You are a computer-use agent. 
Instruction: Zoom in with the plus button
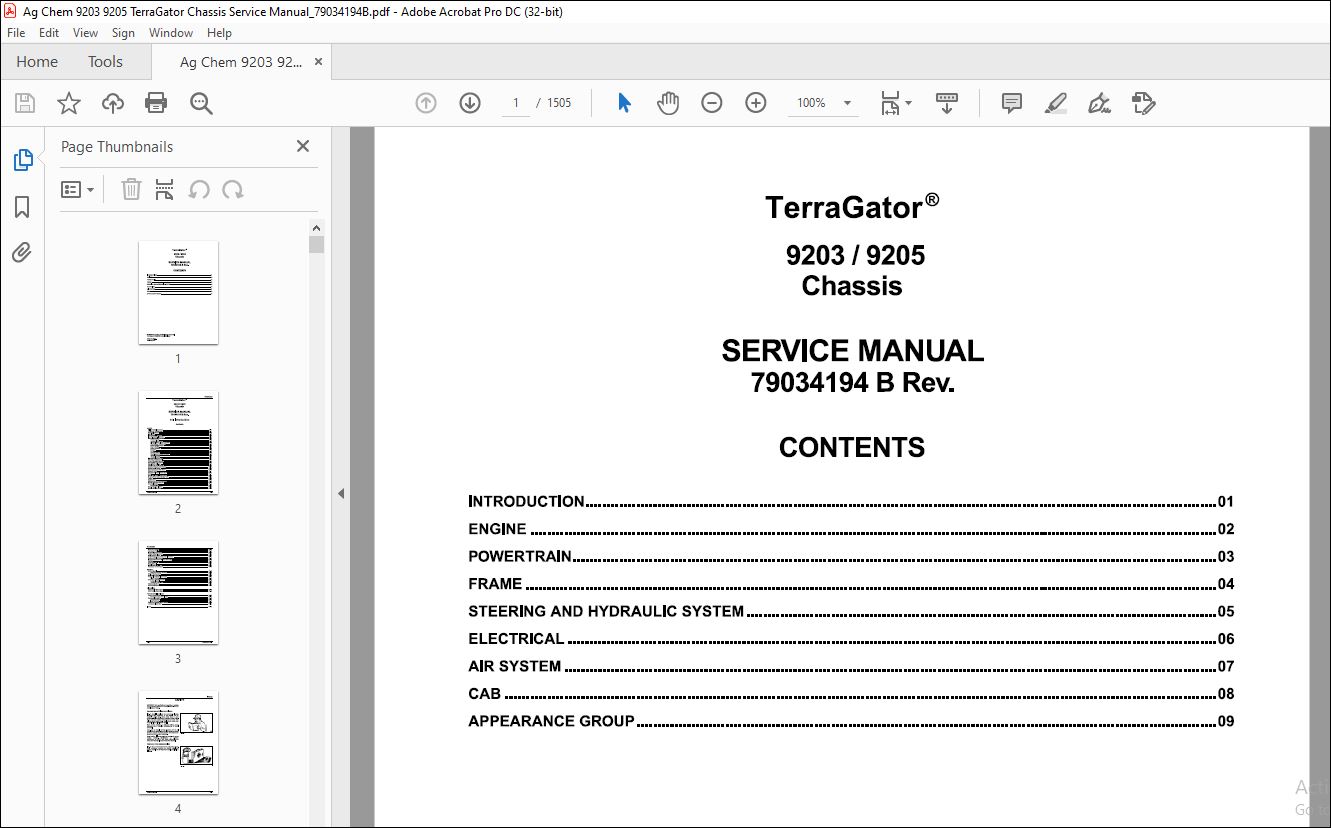[x=756, y=103]
